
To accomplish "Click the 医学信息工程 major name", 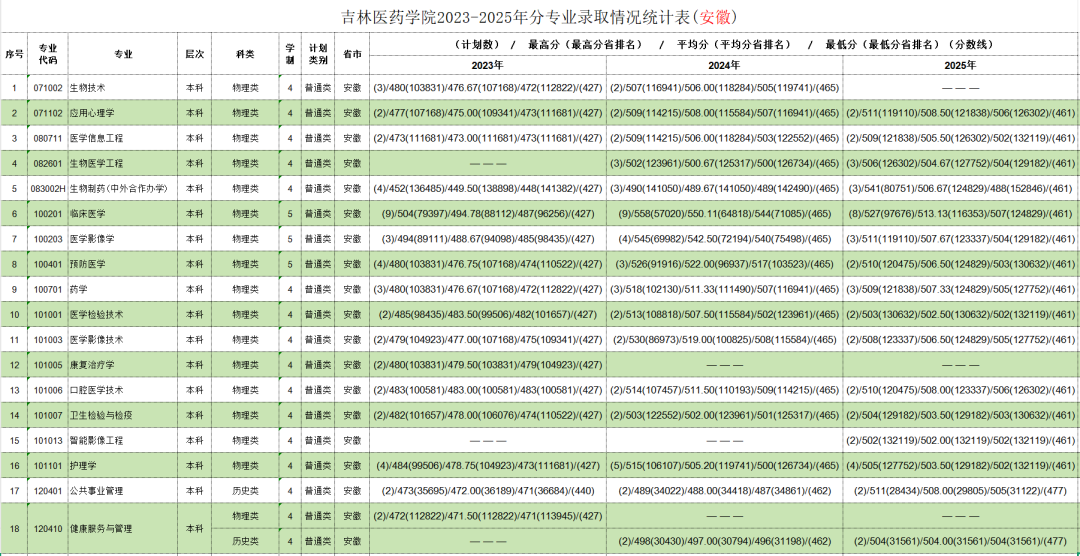I will tap(96, 138).
